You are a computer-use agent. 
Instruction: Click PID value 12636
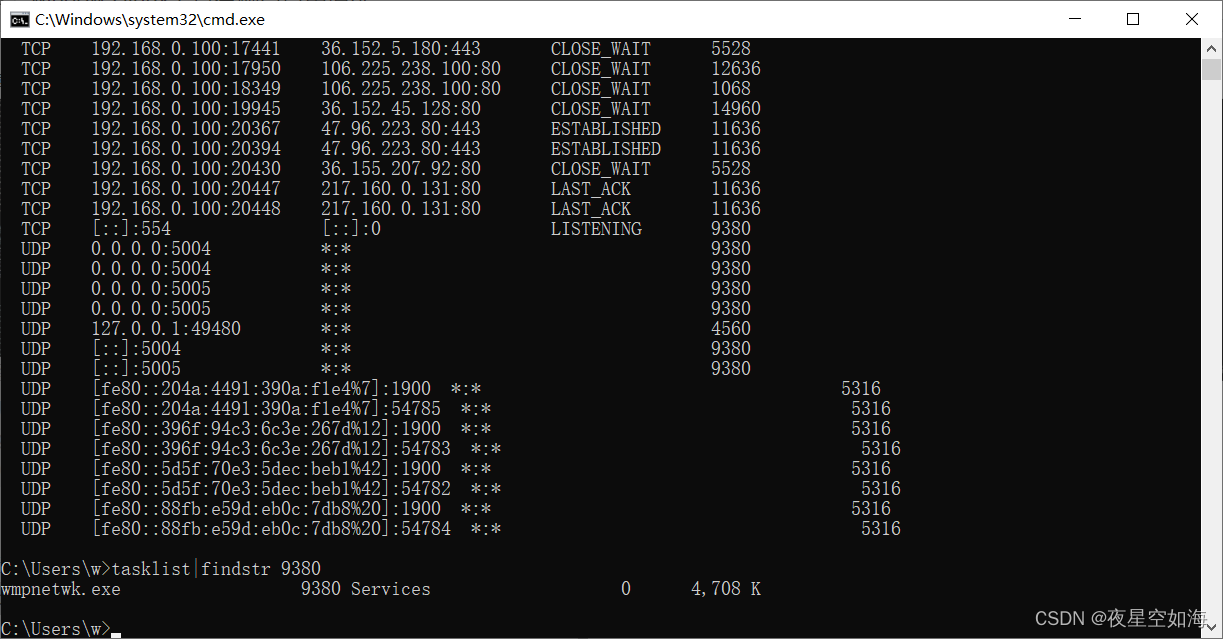[736, 69]
